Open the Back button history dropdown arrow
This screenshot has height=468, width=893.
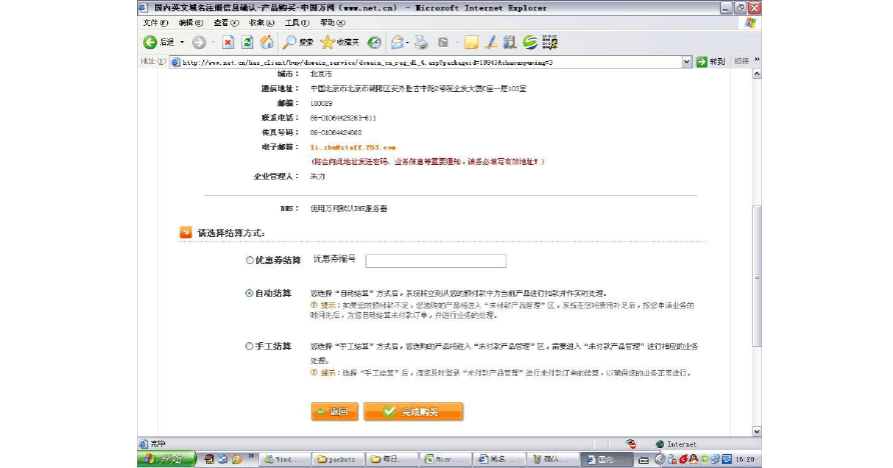pos(183,42)
